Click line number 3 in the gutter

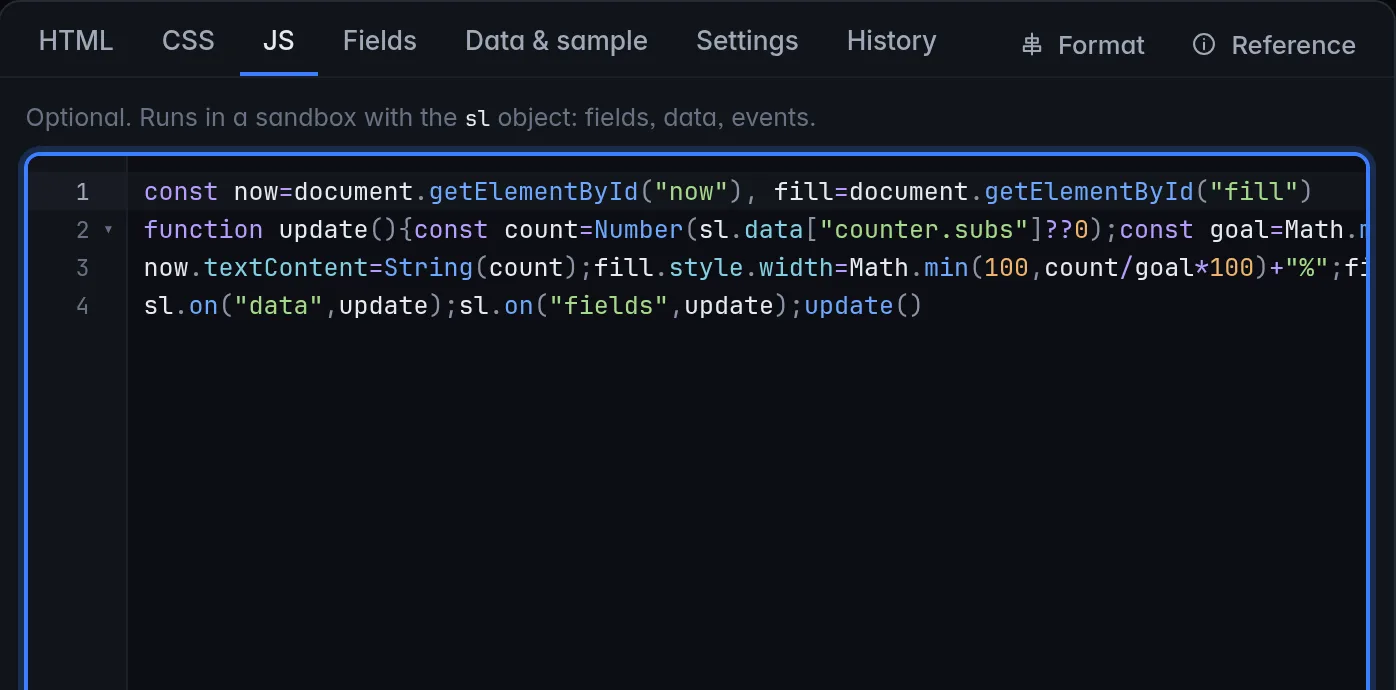point(82,267)
